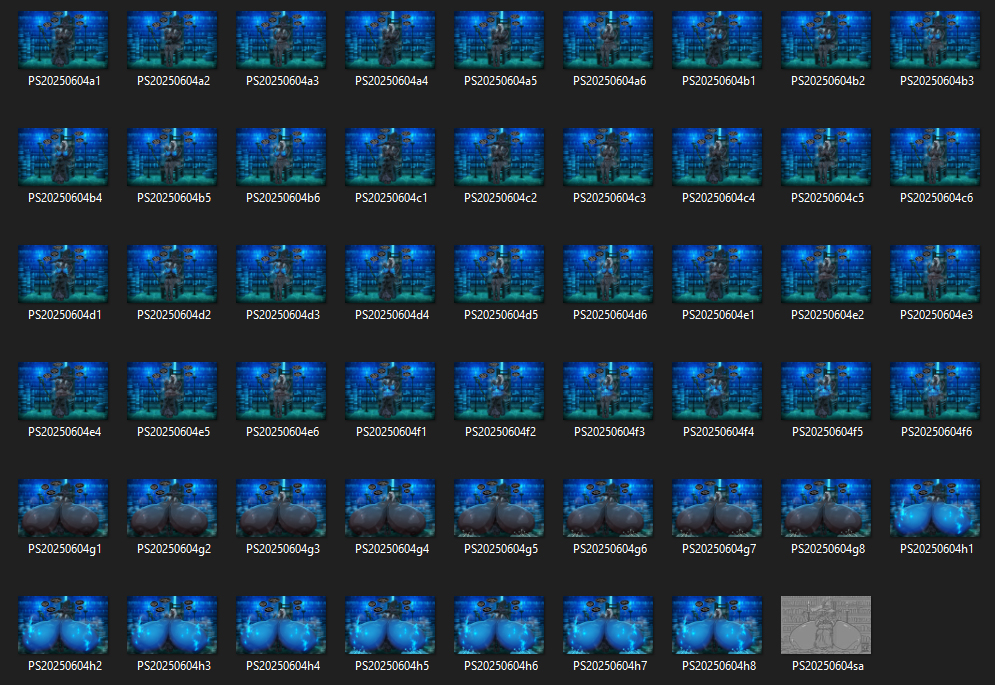Select the PS20250604c3 thumbnail
This screenshot has width=995, height=685.
pyautogui.click(x=609, y=157)
